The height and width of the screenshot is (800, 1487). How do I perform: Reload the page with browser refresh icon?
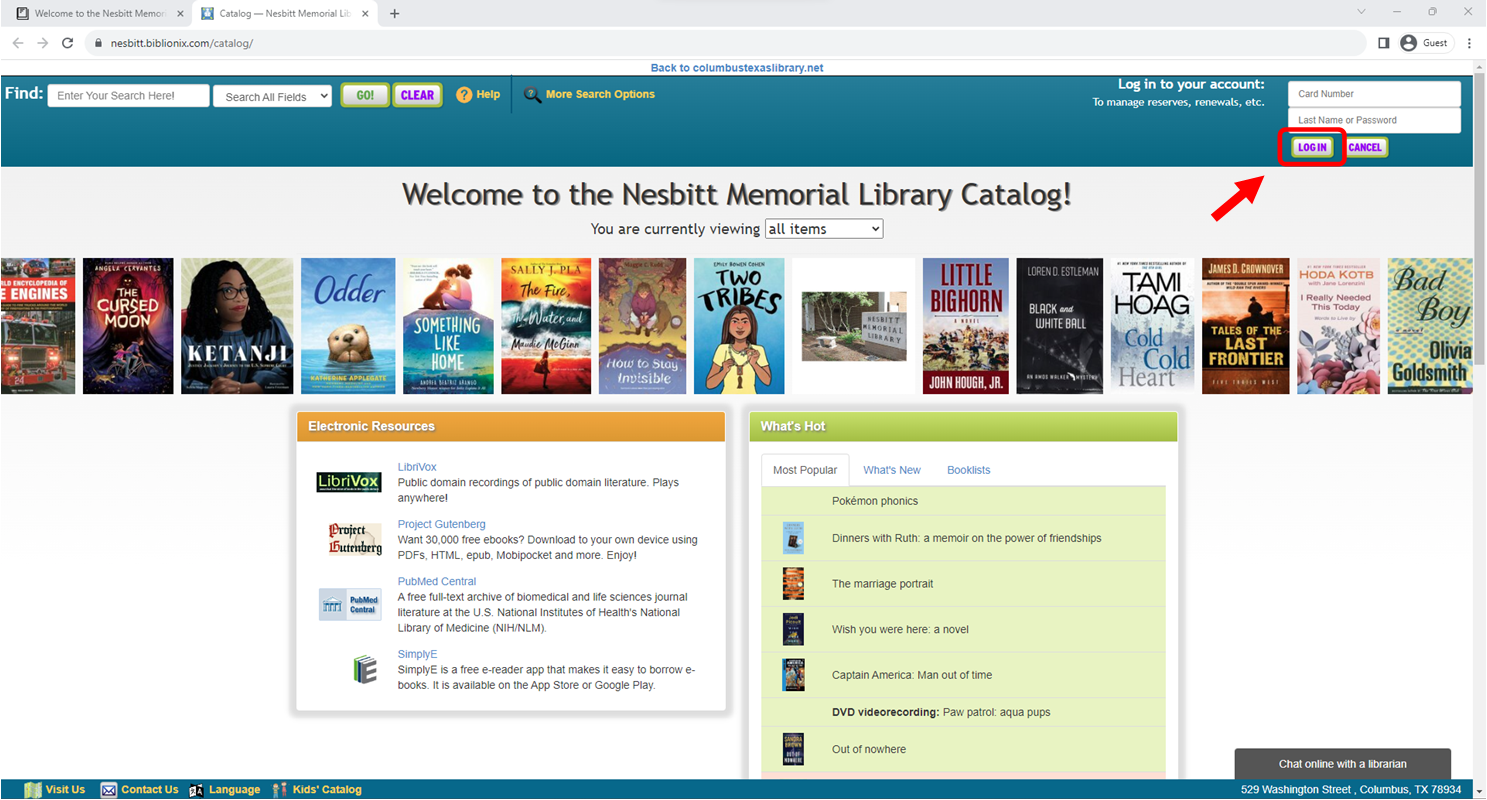(68, 43)
